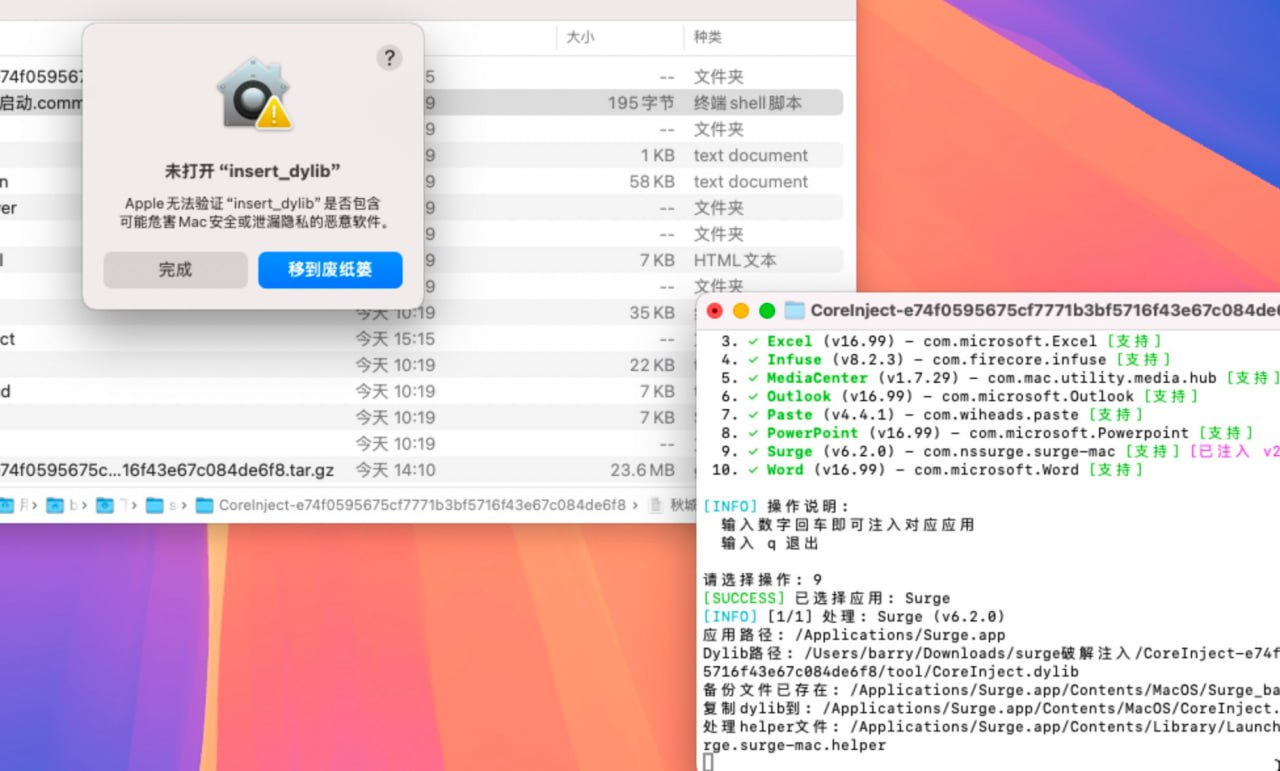This screenshot has height=771, width=1280.
Task: Sort files by the 种类 column header
Action: (708, 37)
